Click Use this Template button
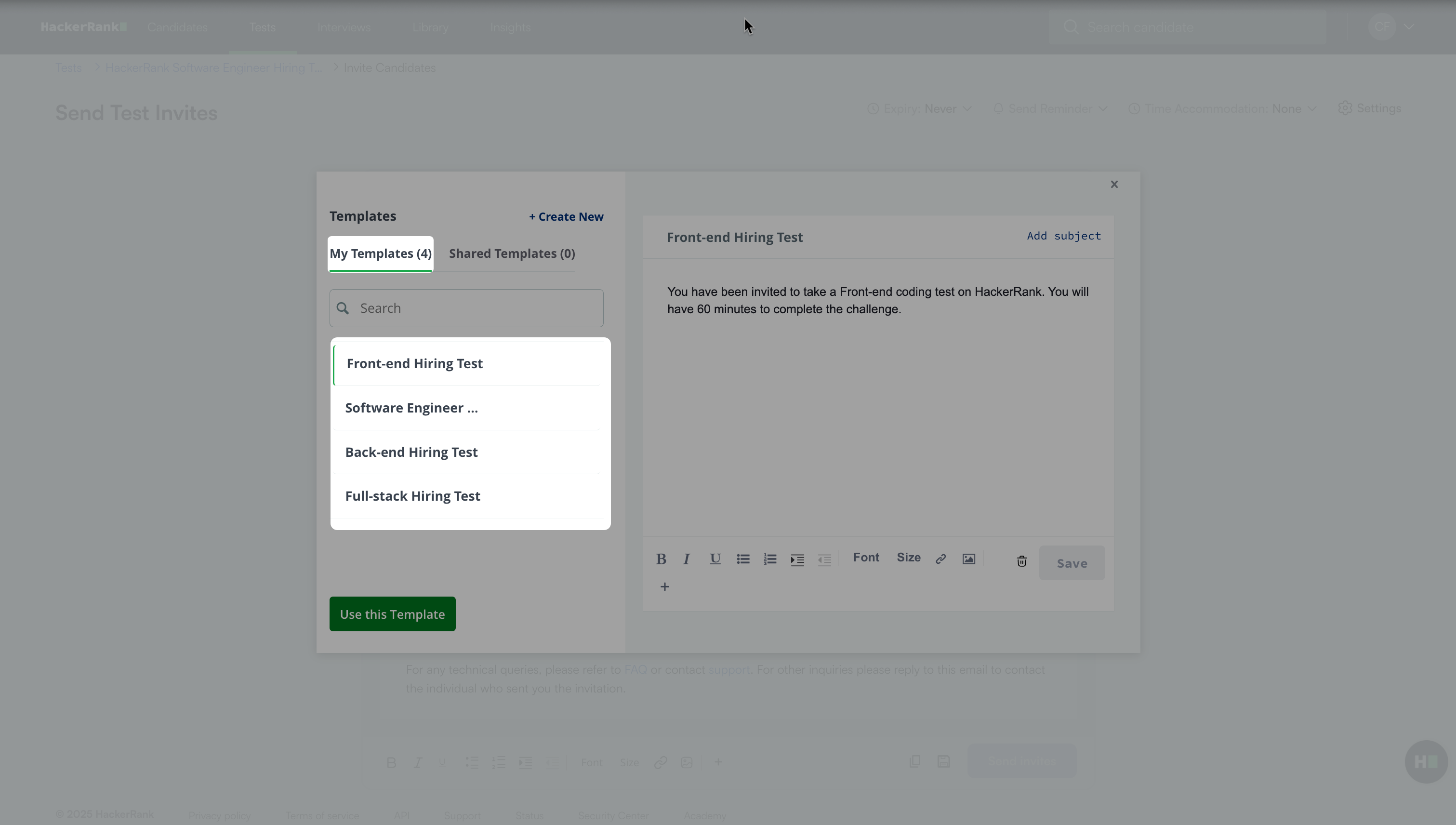The height and width of the screenshot is (825, 1456). click(392, 613)
